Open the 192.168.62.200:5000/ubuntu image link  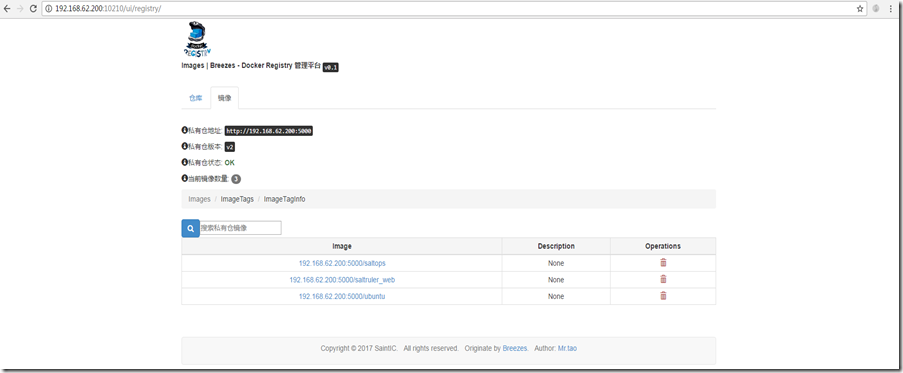point(342,296)
